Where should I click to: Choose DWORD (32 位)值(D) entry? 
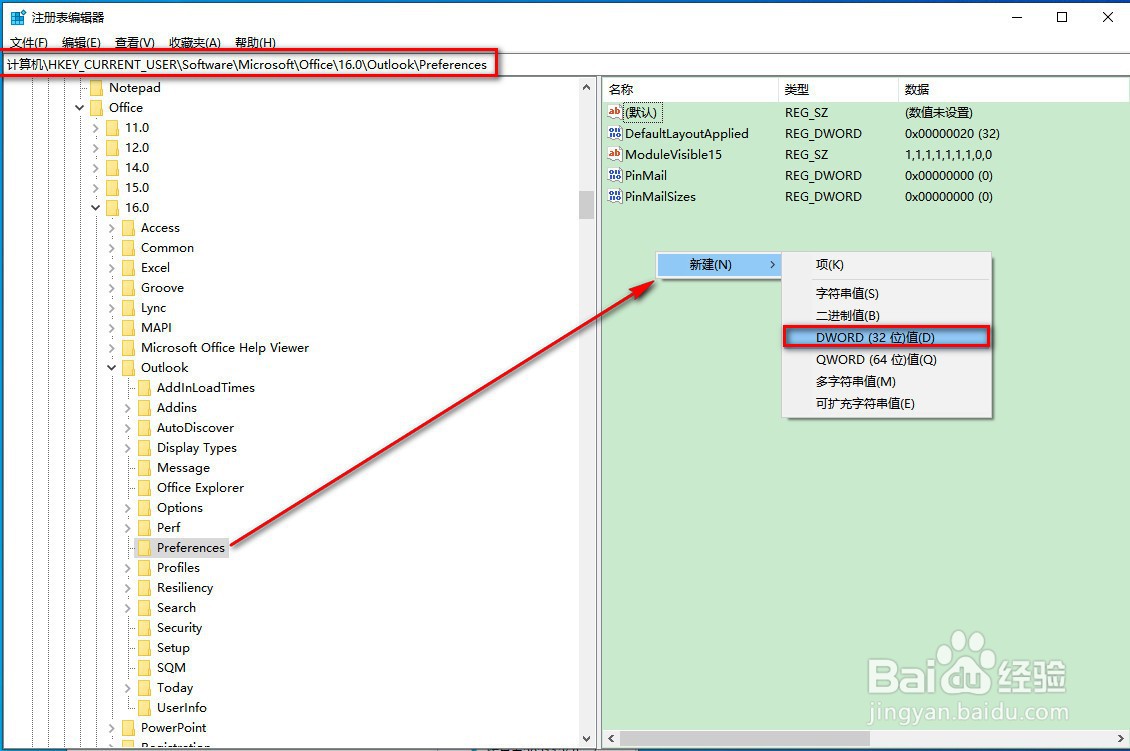click(886, 337)
